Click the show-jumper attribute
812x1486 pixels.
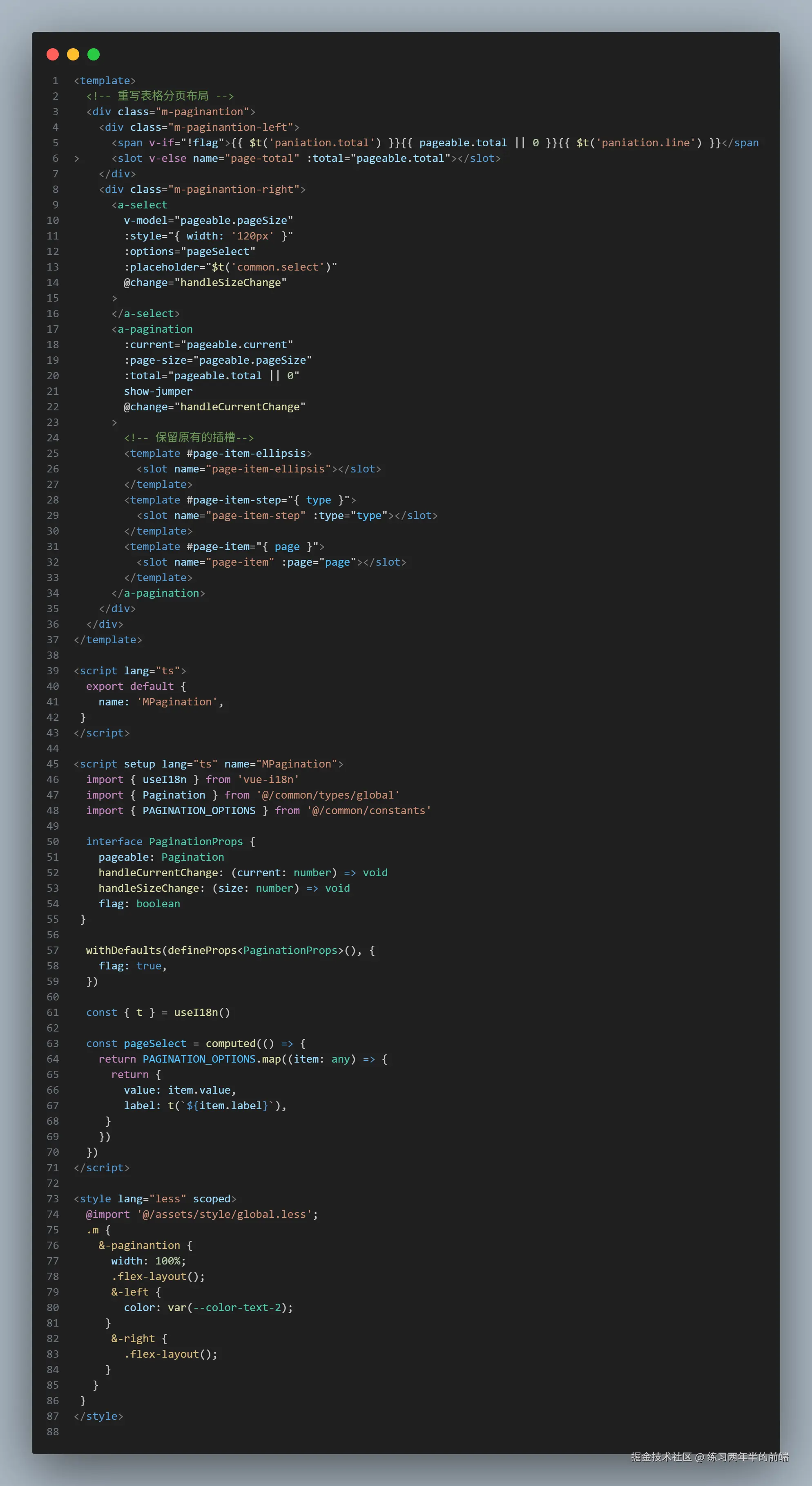click(x=158, y=391)
